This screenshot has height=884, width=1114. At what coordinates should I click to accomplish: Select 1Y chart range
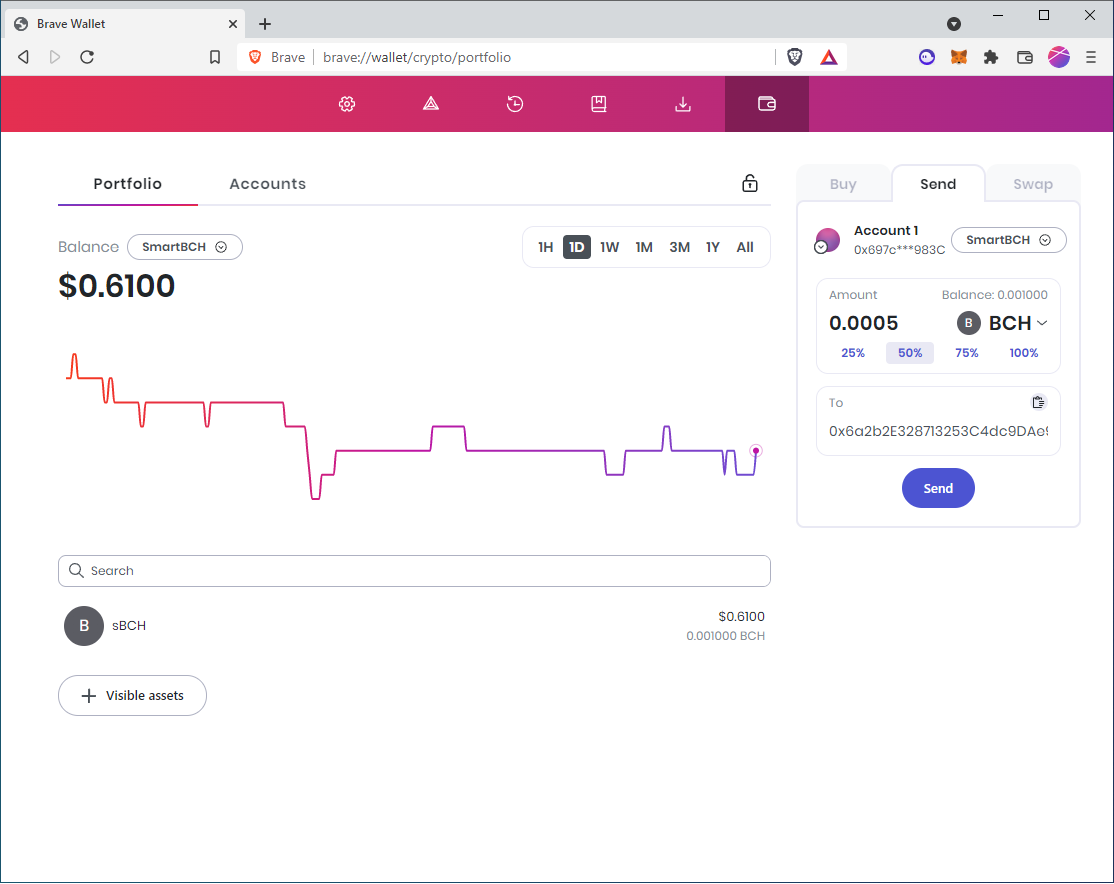pyautogui.click(x=713, y=247)
